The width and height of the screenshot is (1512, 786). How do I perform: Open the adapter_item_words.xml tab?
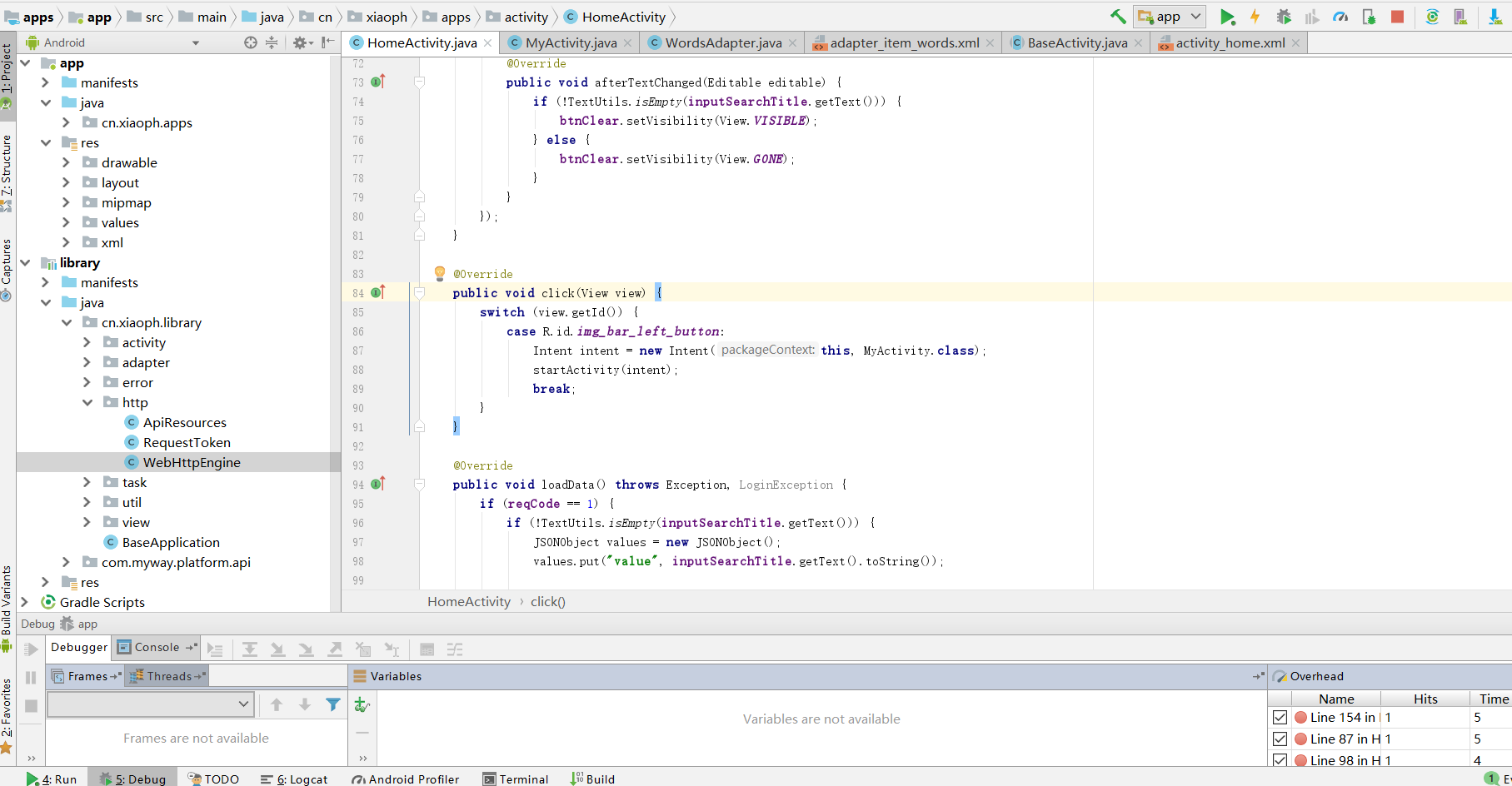coord(905,42)
